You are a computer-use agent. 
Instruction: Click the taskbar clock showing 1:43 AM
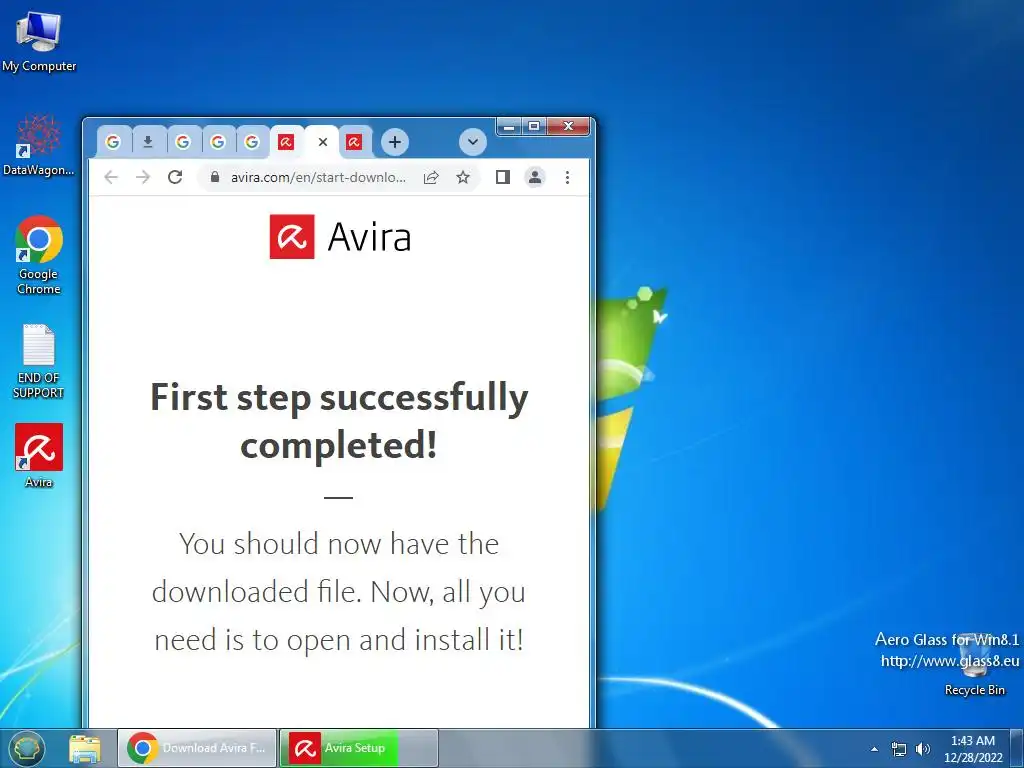[x=972, y=749]
